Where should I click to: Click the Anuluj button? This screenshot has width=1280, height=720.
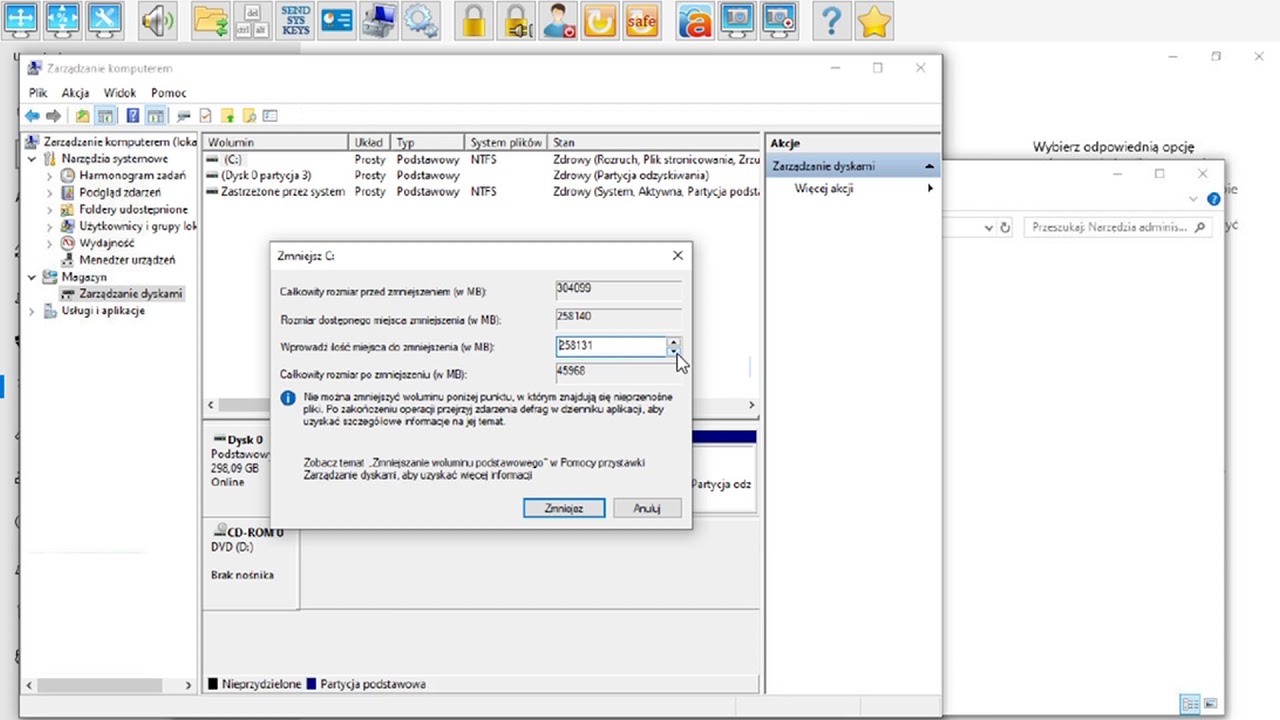[x=647, y=508]
